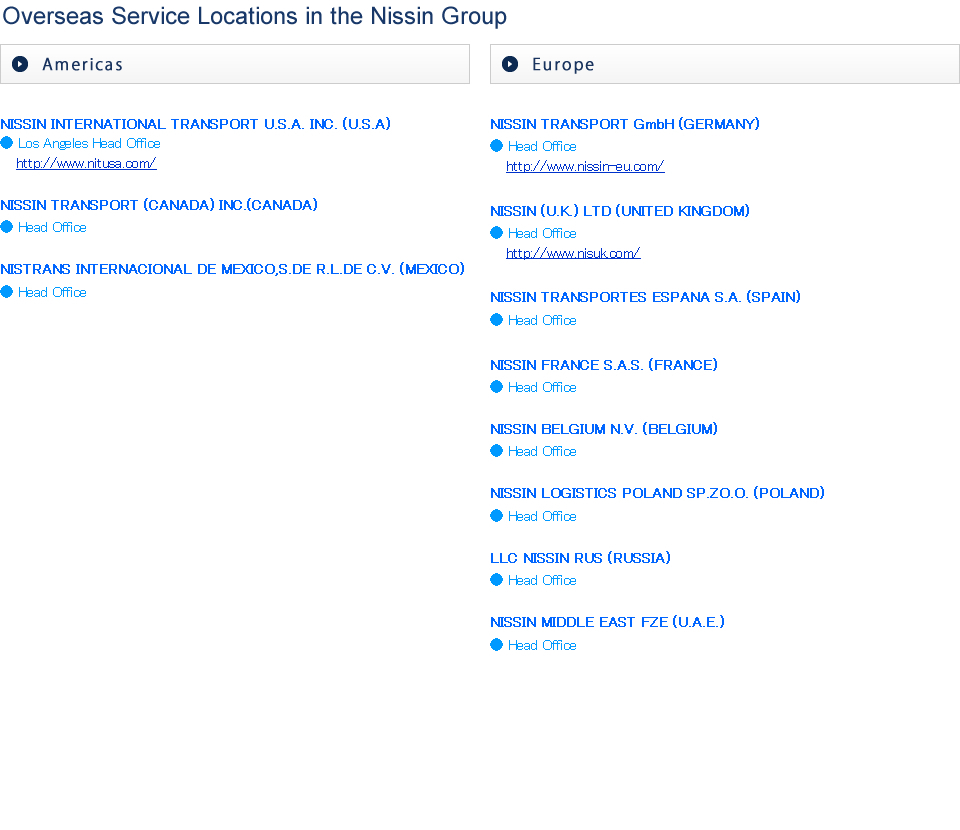Open NISSIN BELGIUM N.V. link
This screenshot has width=960, height=830.
coord(604,429)
